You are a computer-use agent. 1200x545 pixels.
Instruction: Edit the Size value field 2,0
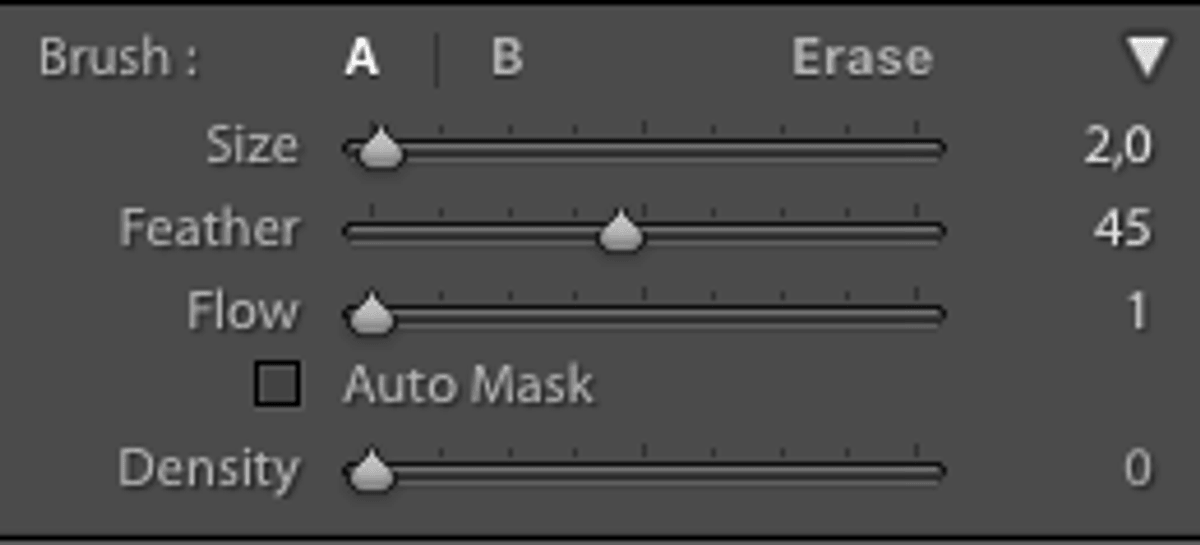coord(1118,147)
